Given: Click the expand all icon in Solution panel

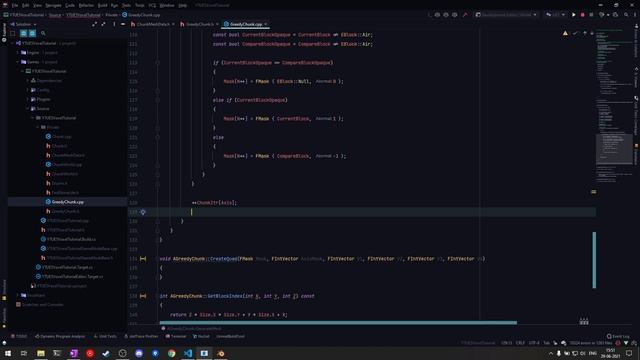Looking at the screenshot, I should click(x=95, y=24).
